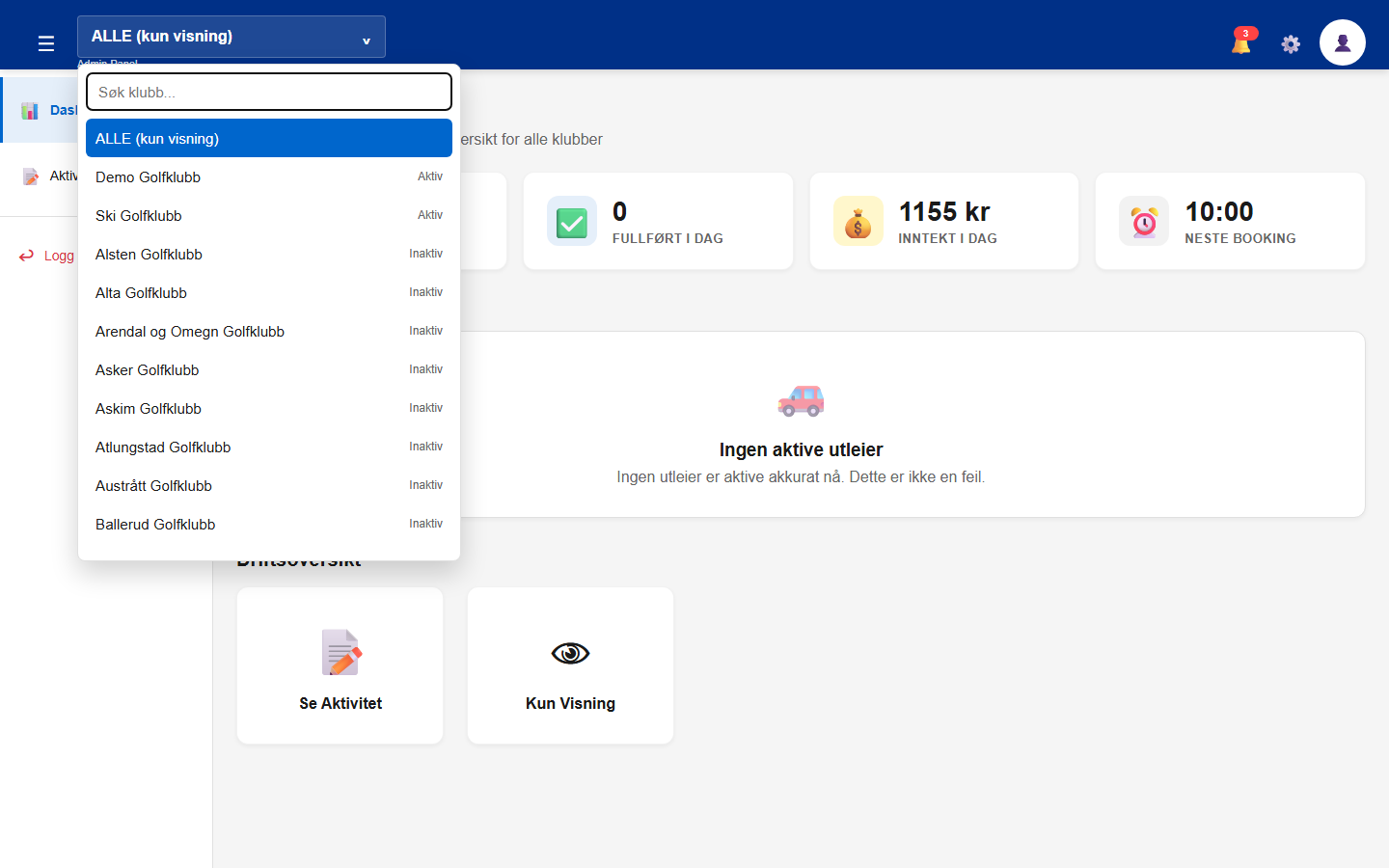Select Ballerud Golfklubb entry
This screenshot has height=868, width=1389.
pos(269,524)
